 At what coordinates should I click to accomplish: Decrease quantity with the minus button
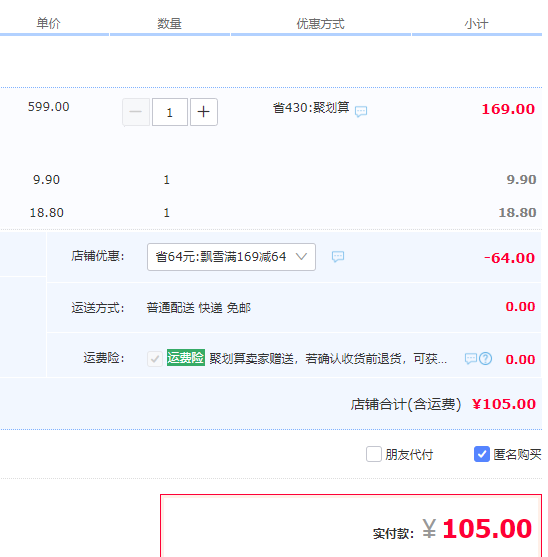tap(136, 112)
